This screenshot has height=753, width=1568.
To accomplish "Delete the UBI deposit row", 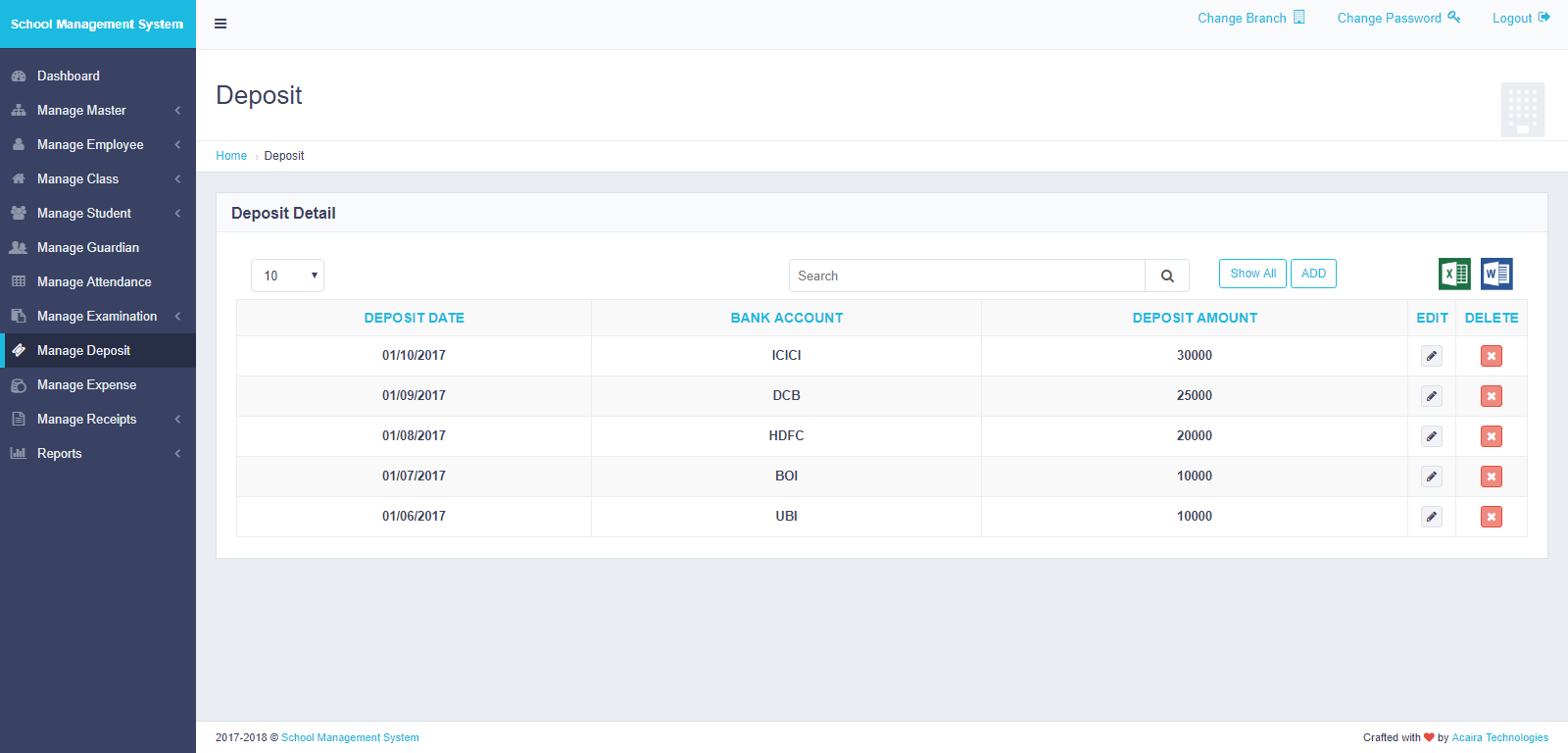I will click(x=1492, y=517).
